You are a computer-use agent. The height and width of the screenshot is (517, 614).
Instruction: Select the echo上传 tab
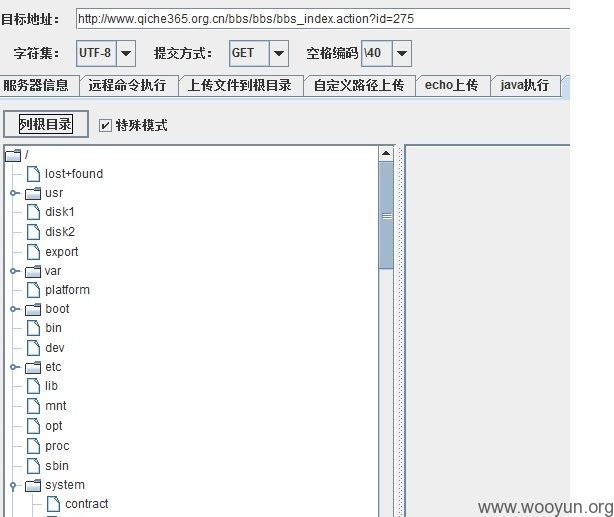(x=451, y=85)
